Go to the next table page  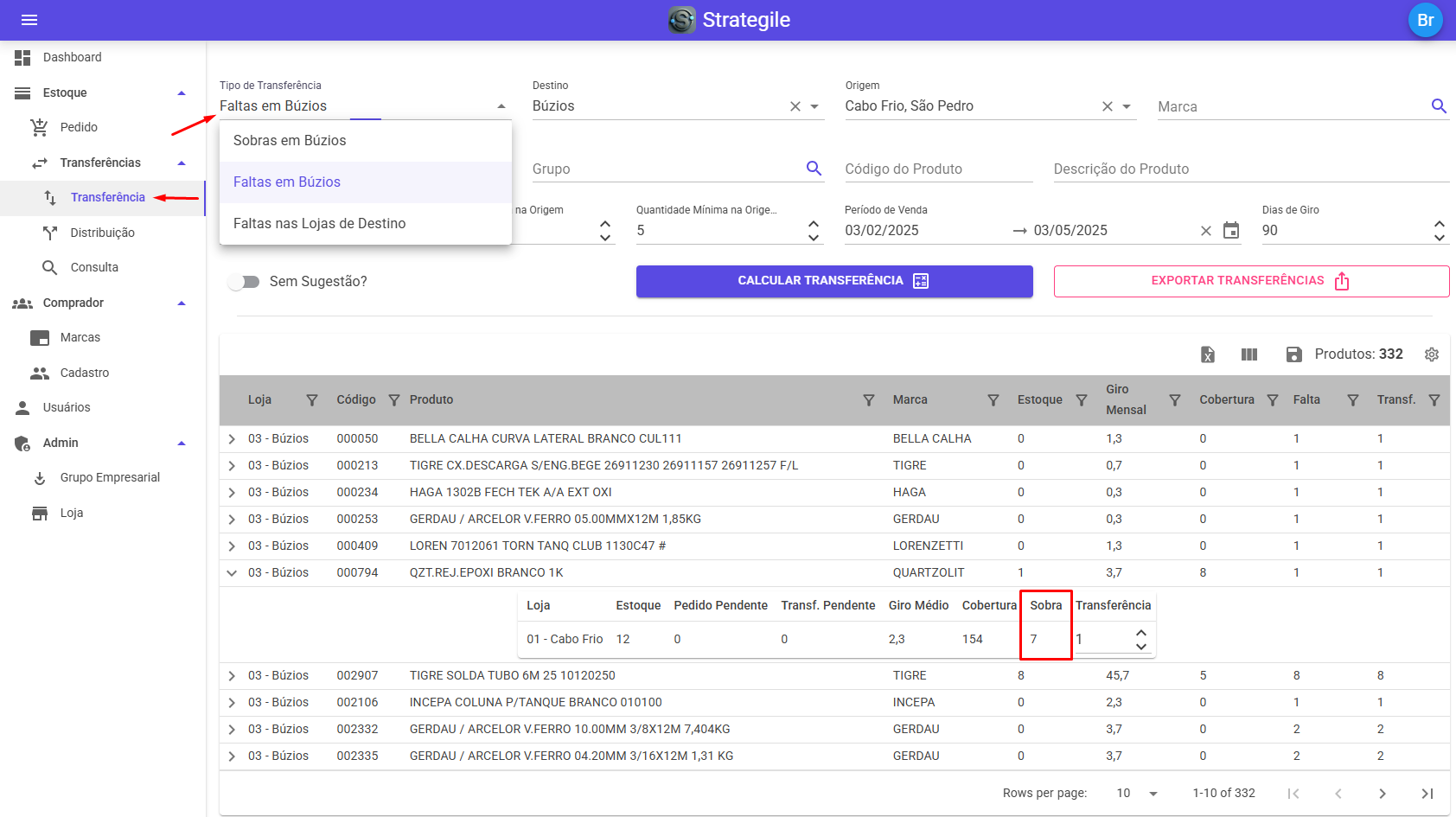pos(1382,794)
